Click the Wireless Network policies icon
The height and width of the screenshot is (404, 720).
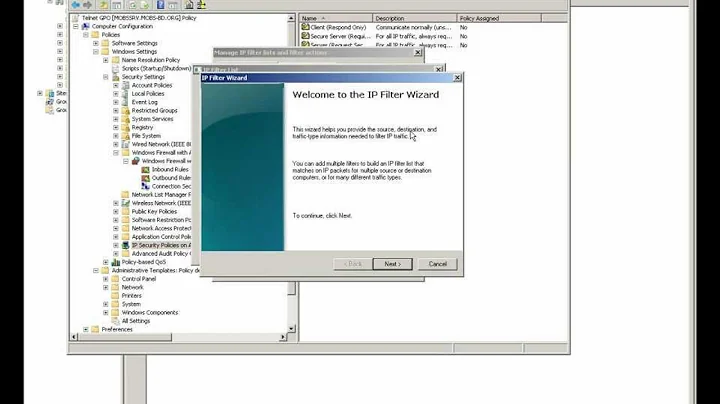(125, 203)
